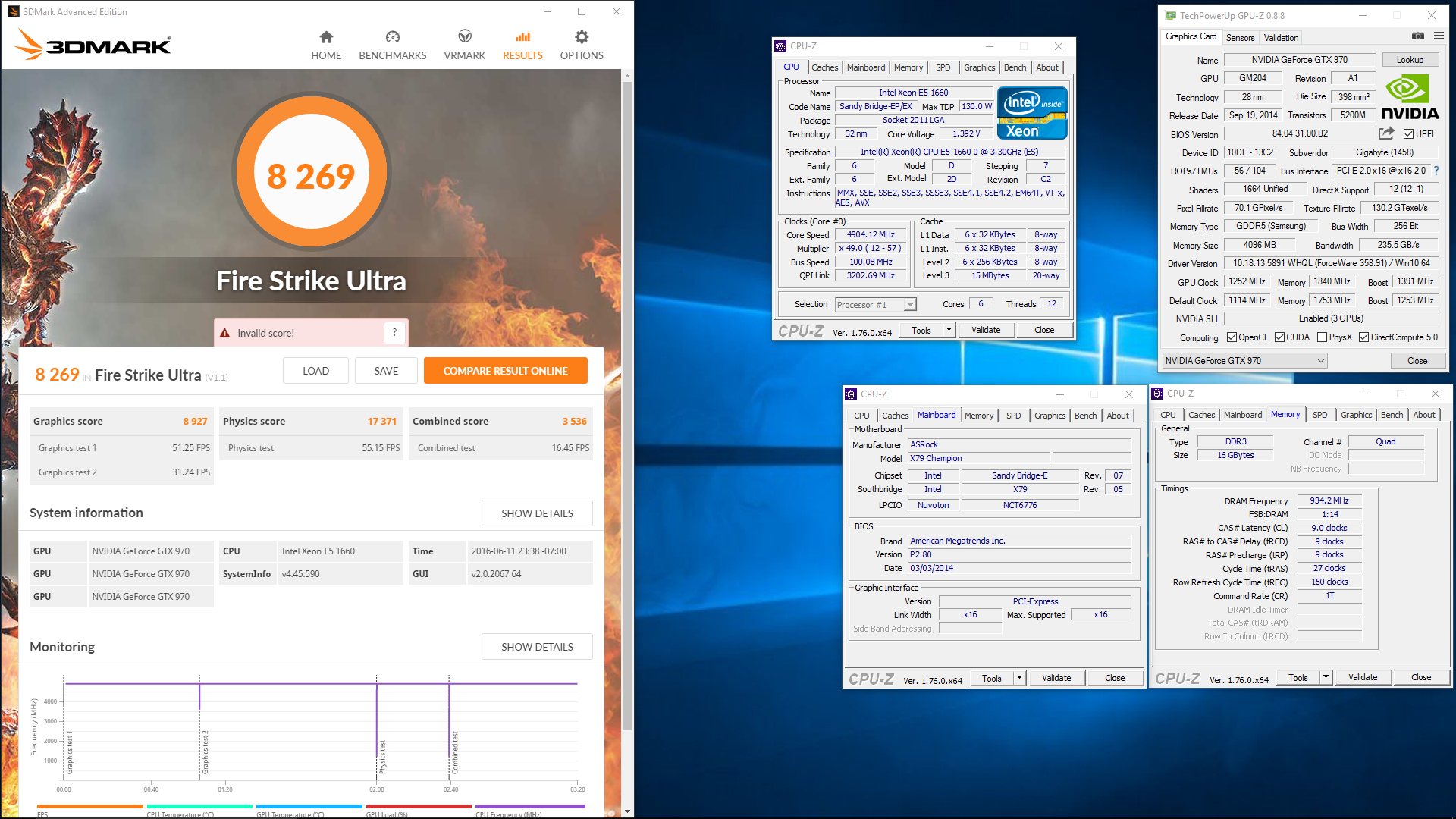Image resolution: width=1456 pixels, height=819 pixels.
Task: Click the 3DMark title bar app icon
Action: [14, 11]
